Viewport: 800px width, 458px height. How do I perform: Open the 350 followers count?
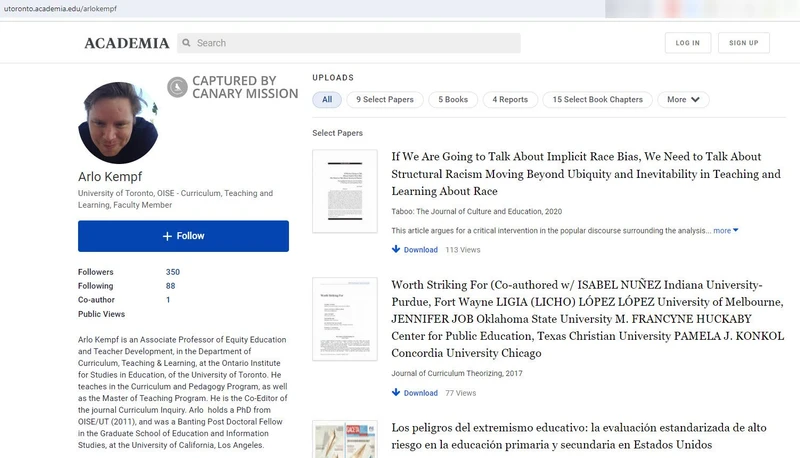(172, 272)
